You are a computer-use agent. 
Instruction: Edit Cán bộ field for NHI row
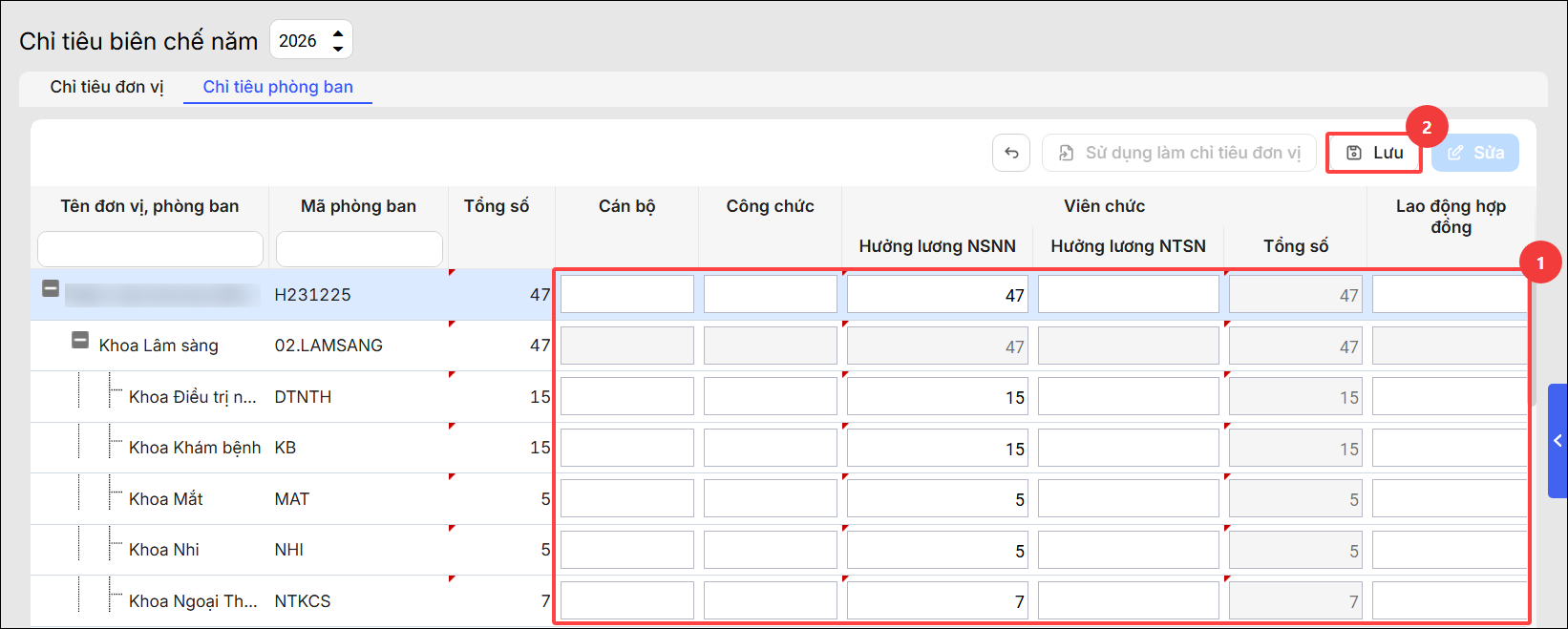click(627, 550)
